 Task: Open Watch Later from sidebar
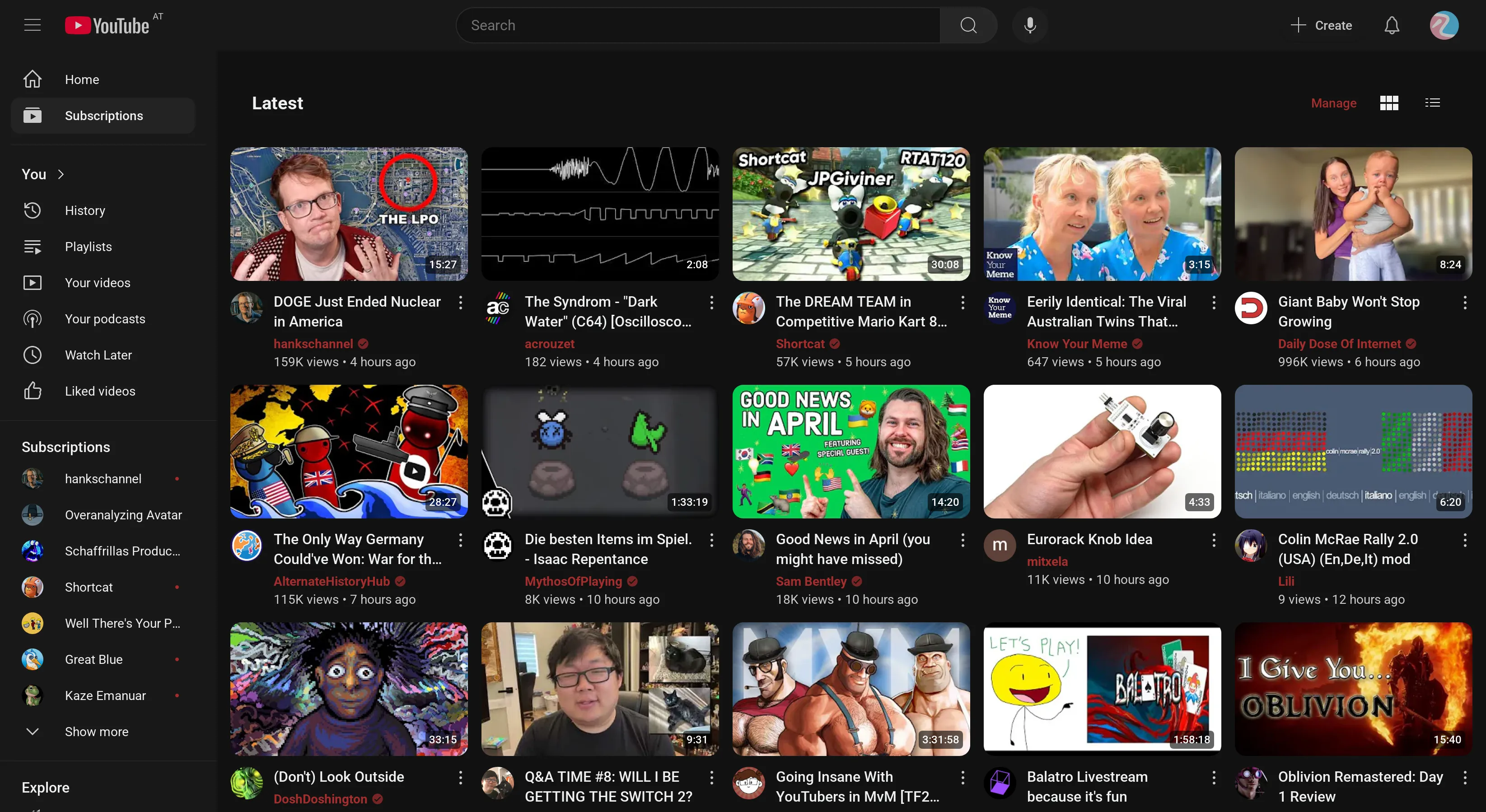pyautogui.click(x=103, y=355)
